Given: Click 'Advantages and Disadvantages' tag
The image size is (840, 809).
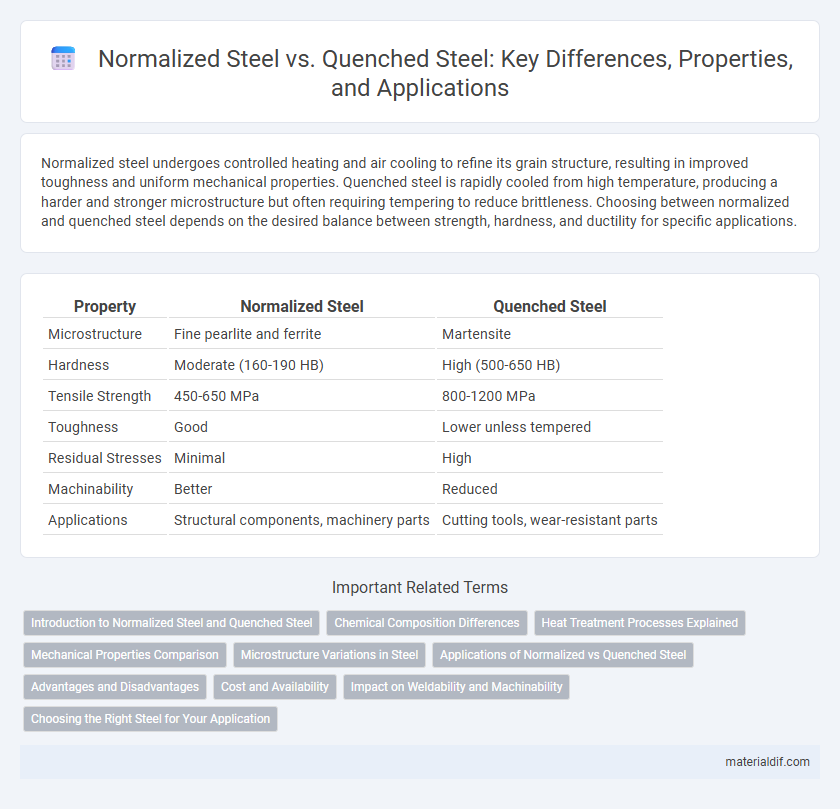Looking at the screenshot, I should tap(115, 687).
